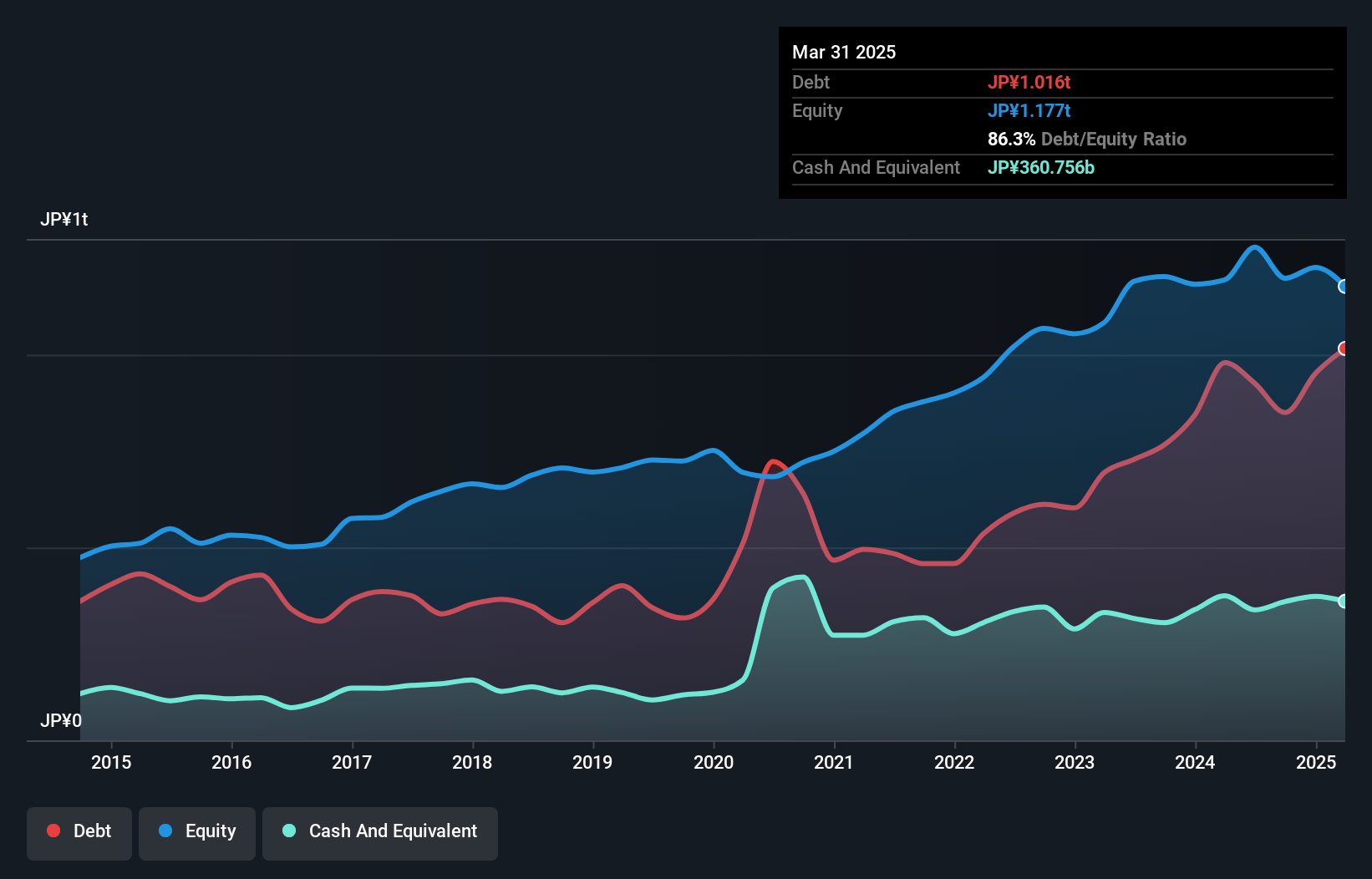Click the Debt value JP¥1.016t
The image size is (1372, 879).
tap(1029, 82)
